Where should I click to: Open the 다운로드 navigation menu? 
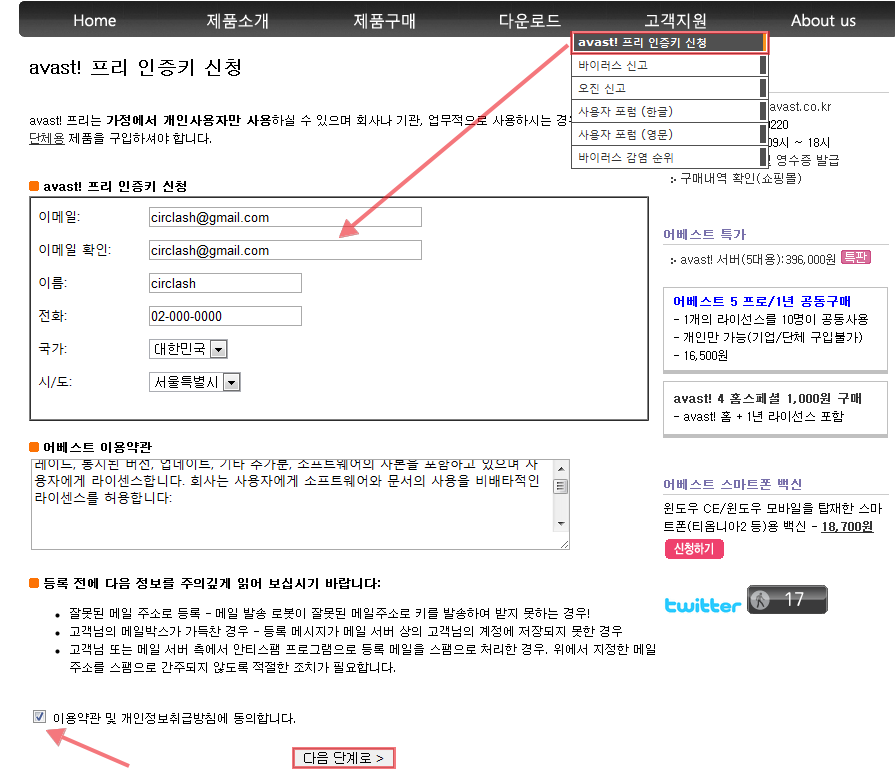coord(530,21)
